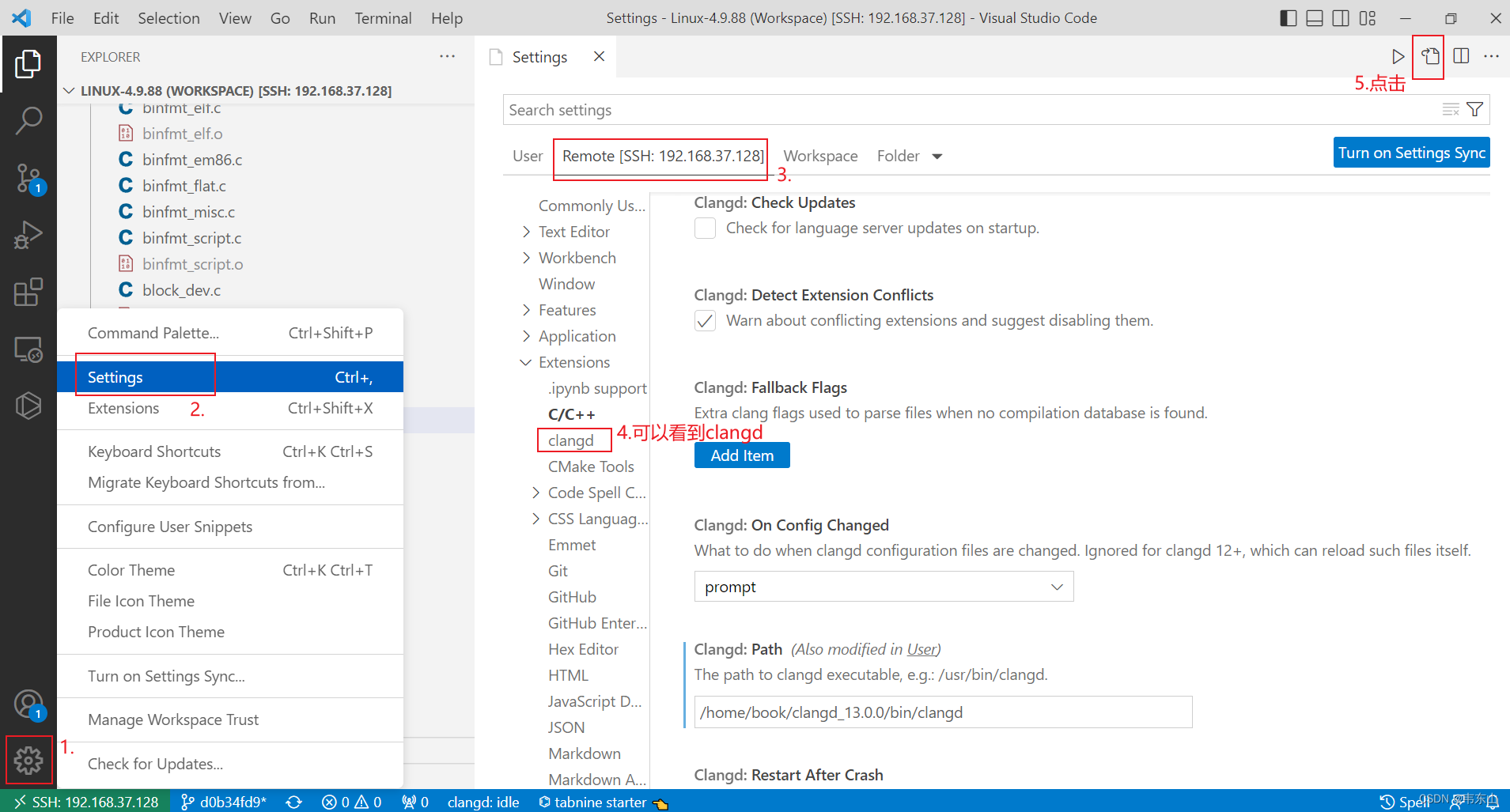Open the Folder scope dropdown
Screen dimensions: 1510x812
pos(910,157)
